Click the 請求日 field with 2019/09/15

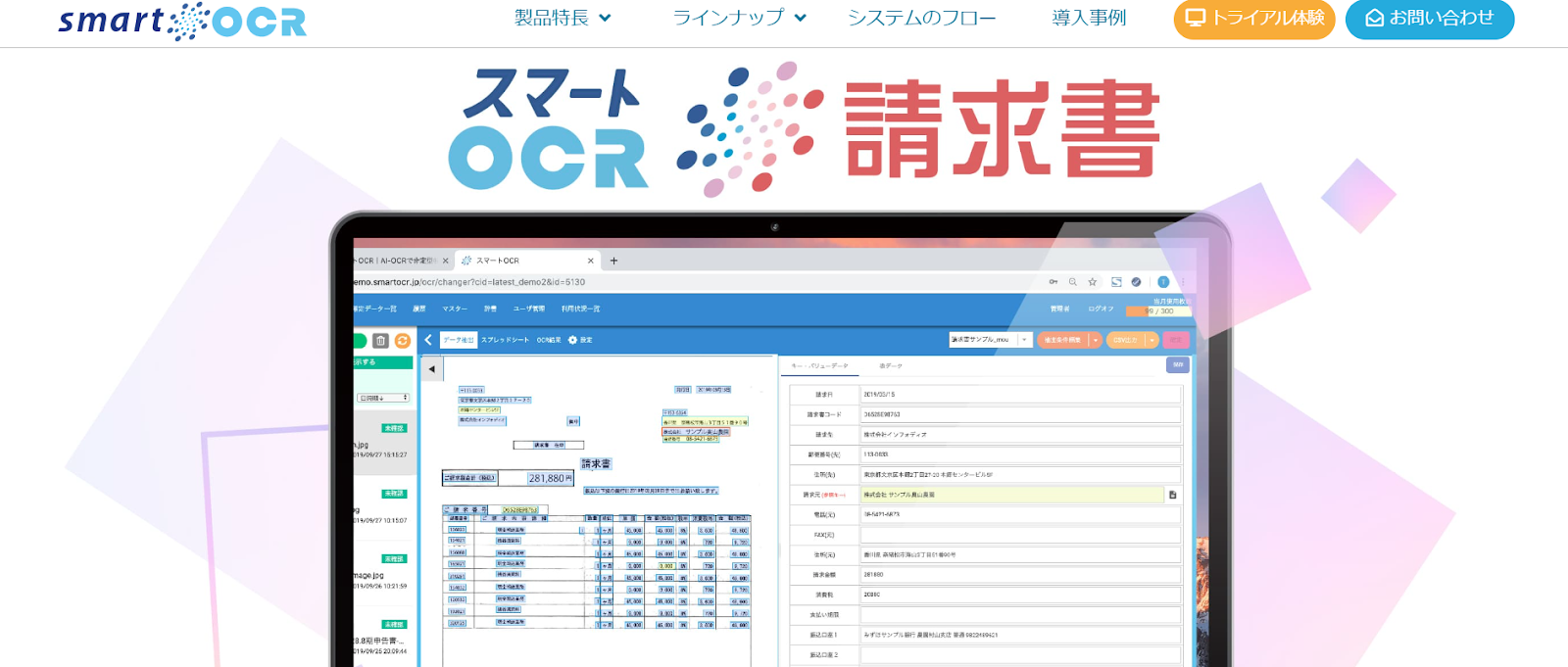1020,395
